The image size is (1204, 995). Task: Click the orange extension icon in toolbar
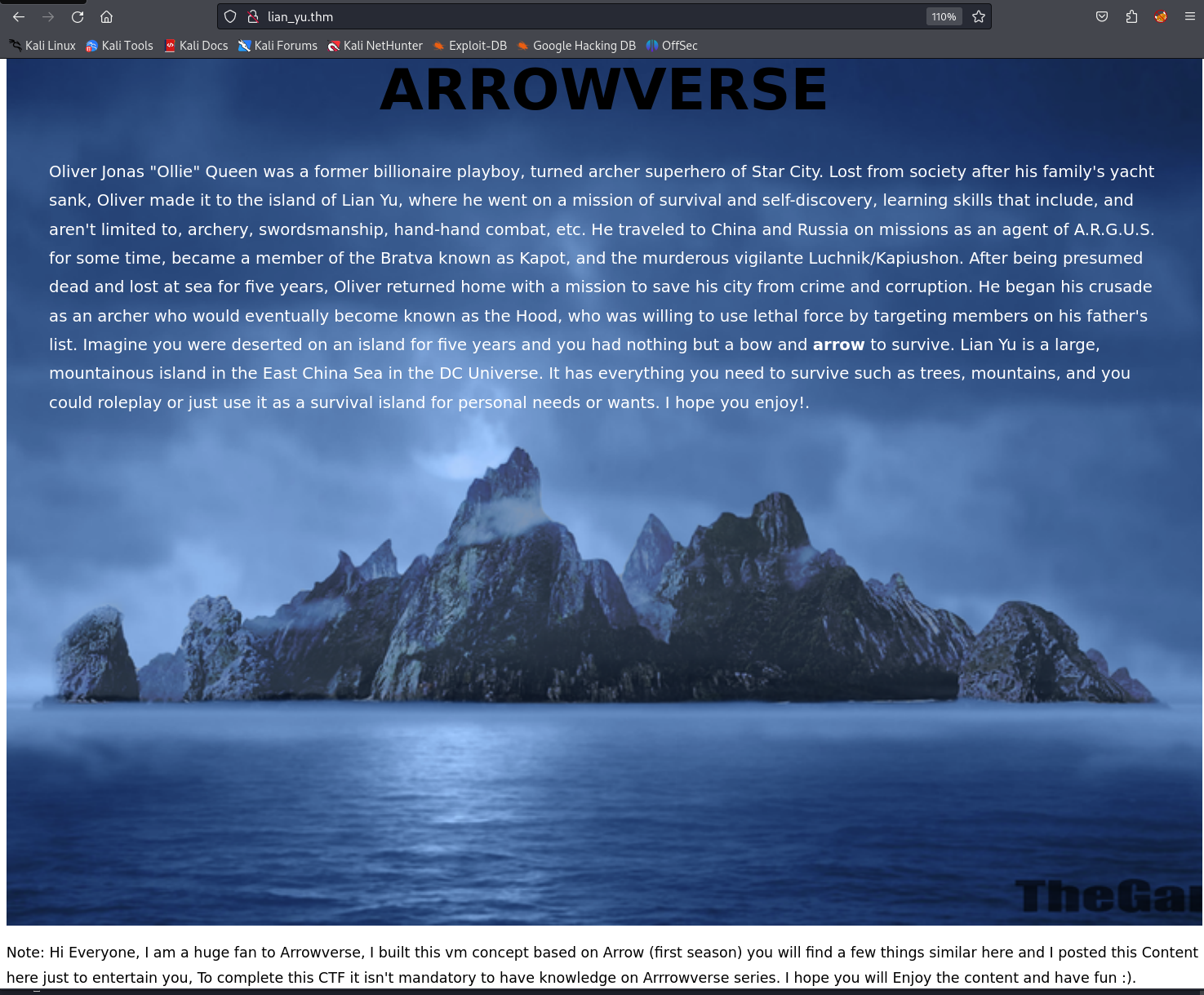[x=1160, y=16]
